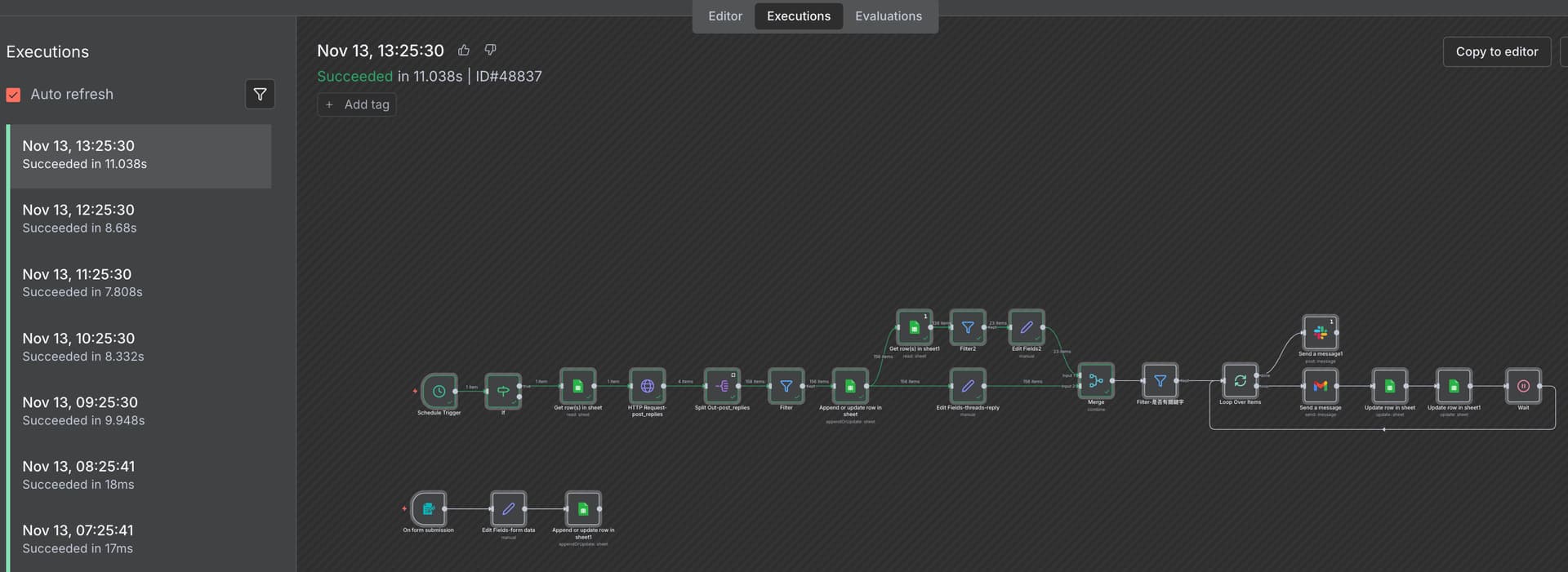Select the Split Out-post_replies node
This screenshot has width=1568, height=572.
point(722,386)
